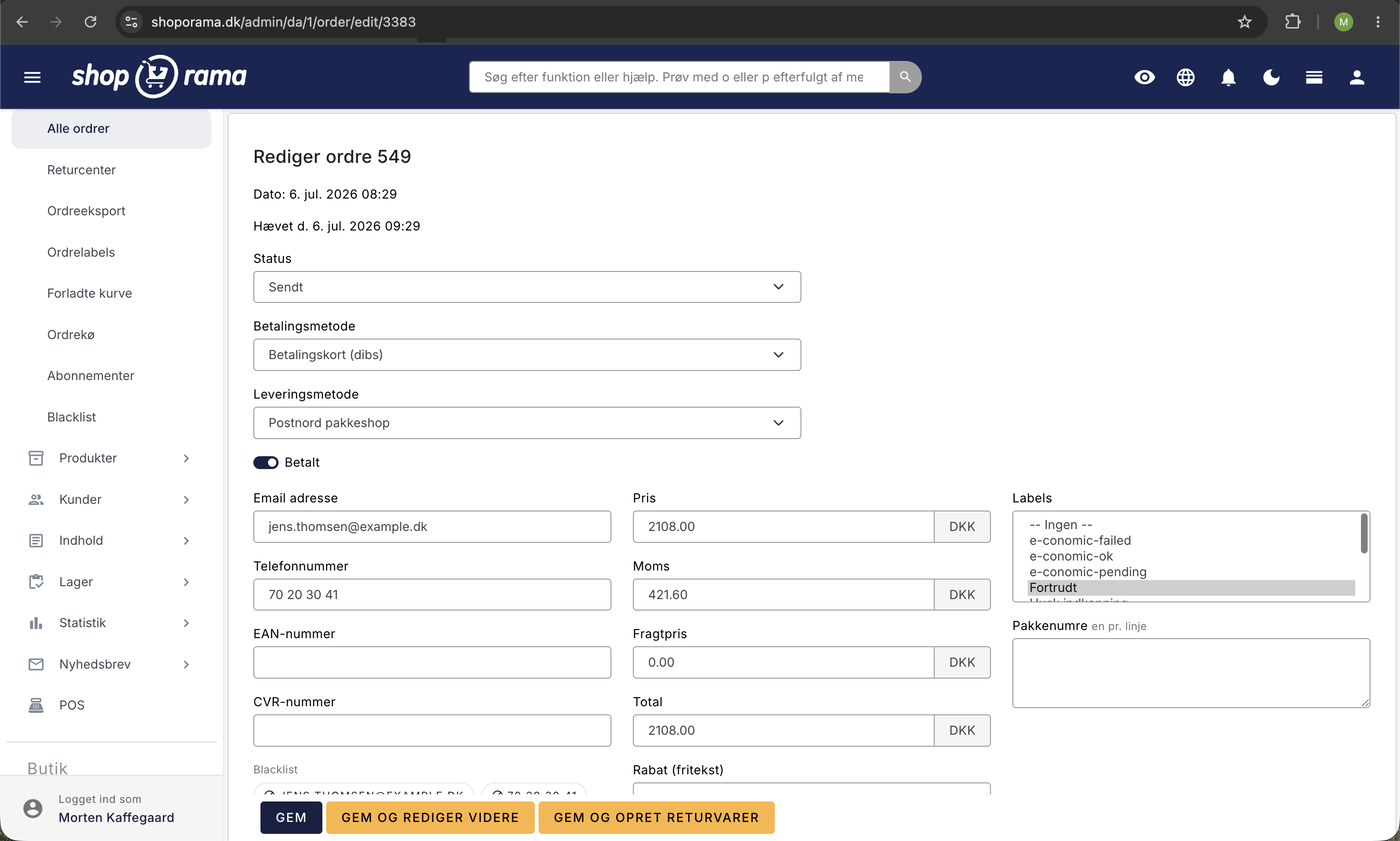Click the Pakkenumre text area
1400x841 pixels.
(1191, 673)
